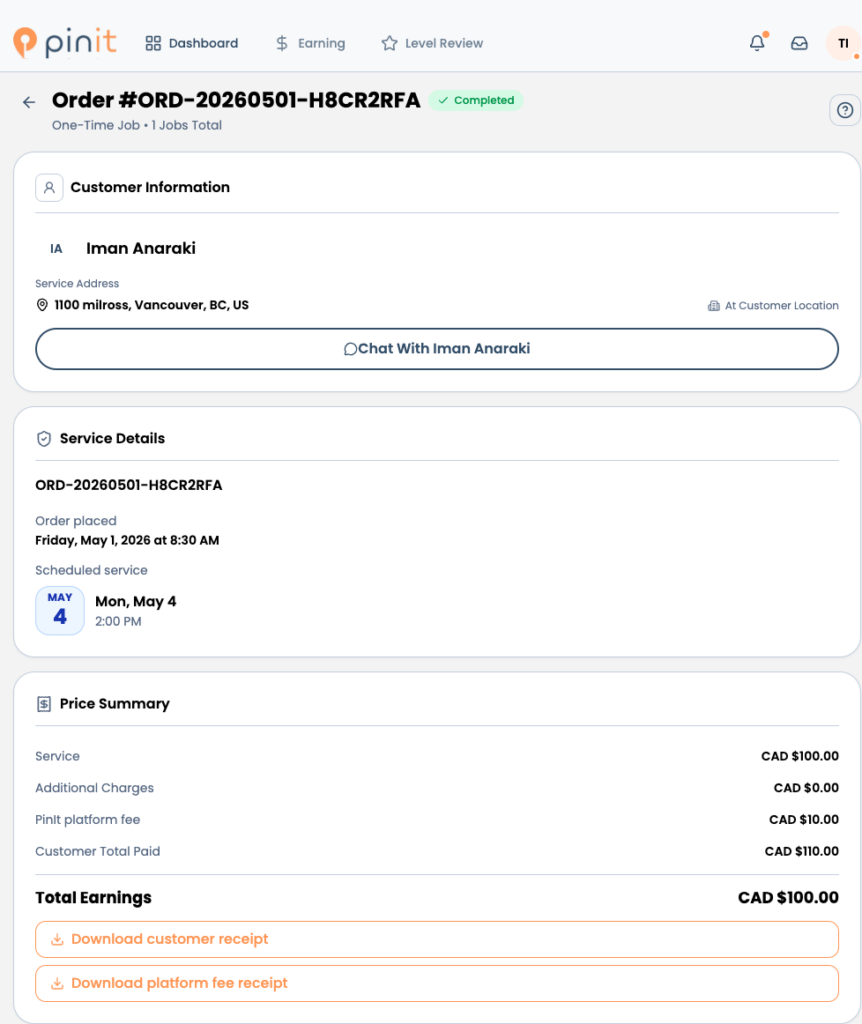Screen dimensions: 862x1024
Task: Click the At Customer Location building icon
Action: (x=714, y=306)
